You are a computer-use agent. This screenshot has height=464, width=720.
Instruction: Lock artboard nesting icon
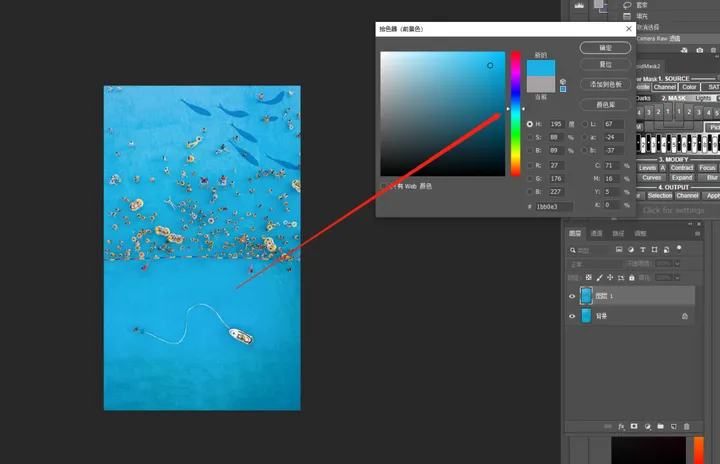pos(621,277)
